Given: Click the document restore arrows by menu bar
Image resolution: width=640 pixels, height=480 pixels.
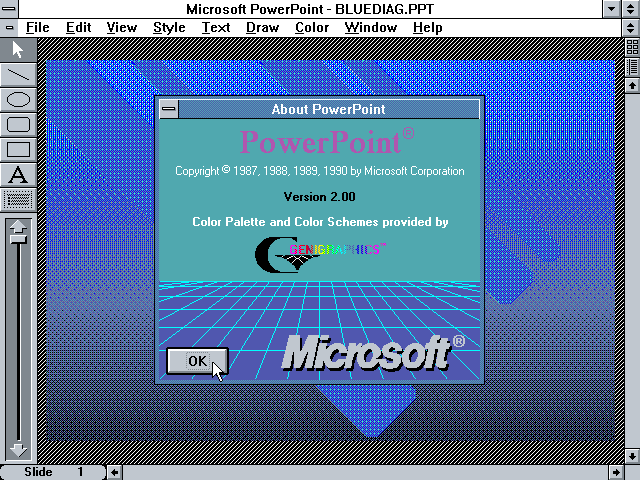Looking at the screenshot, I should [631, 28].
